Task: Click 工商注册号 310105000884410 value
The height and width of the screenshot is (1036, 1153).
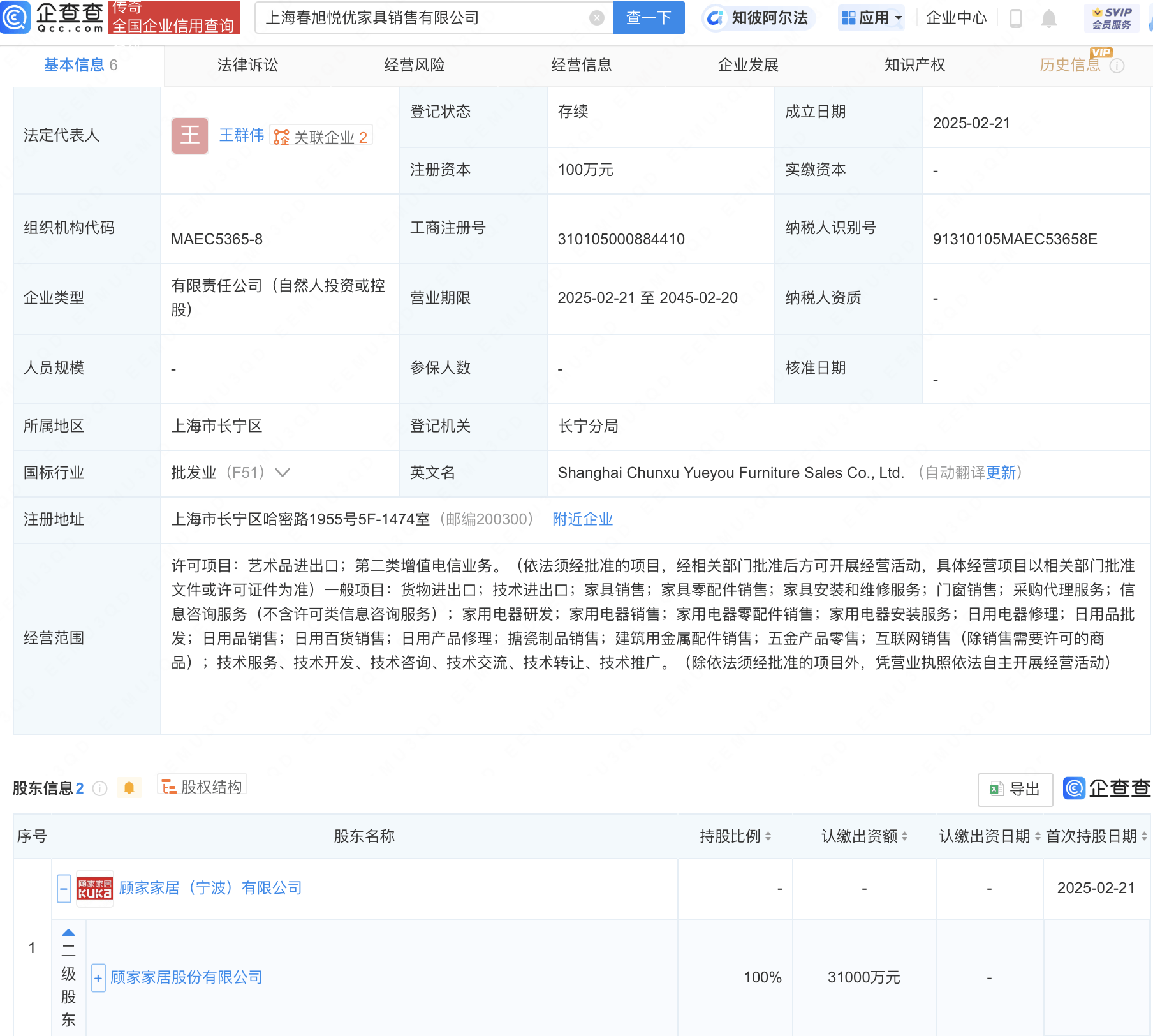Action: click(x=621, y=239)
